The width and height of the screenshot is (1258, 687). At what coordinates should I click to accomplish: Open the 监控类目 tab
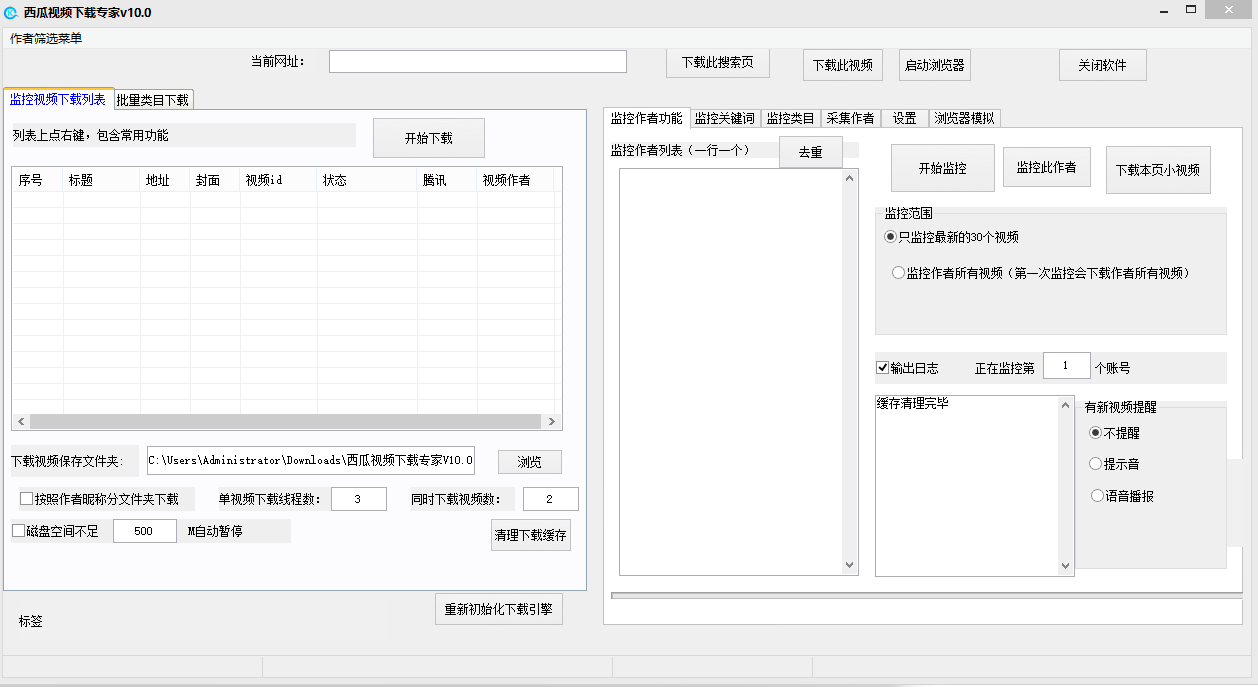point(790,118)
